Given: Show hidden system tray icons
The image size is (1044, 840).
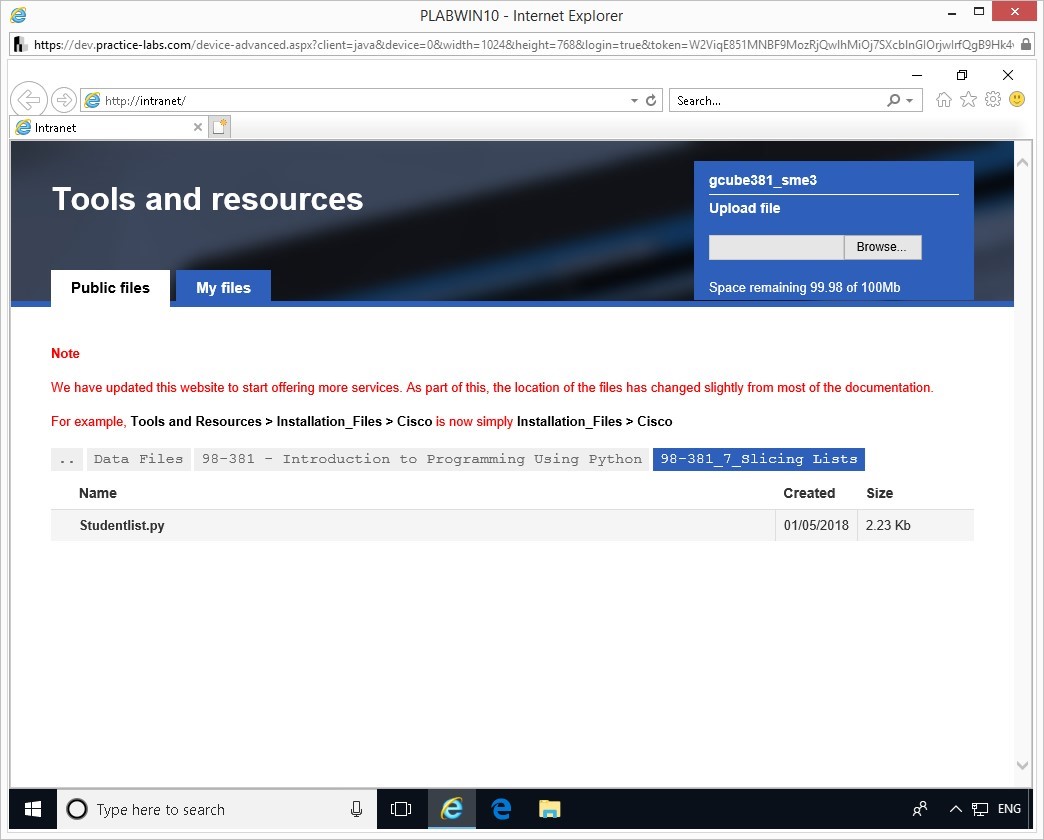Looking at the screenshot, I should 955,809.
